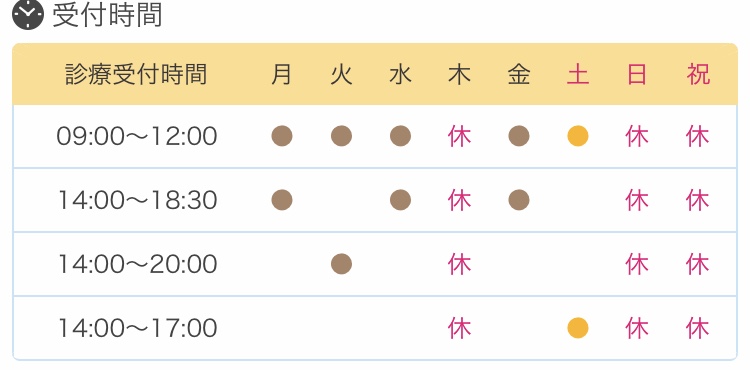Click the 14:00〜20:00 time label
The height and width of the screenshot is (370, 750).
pyautogui.click(x=137, y=264)
